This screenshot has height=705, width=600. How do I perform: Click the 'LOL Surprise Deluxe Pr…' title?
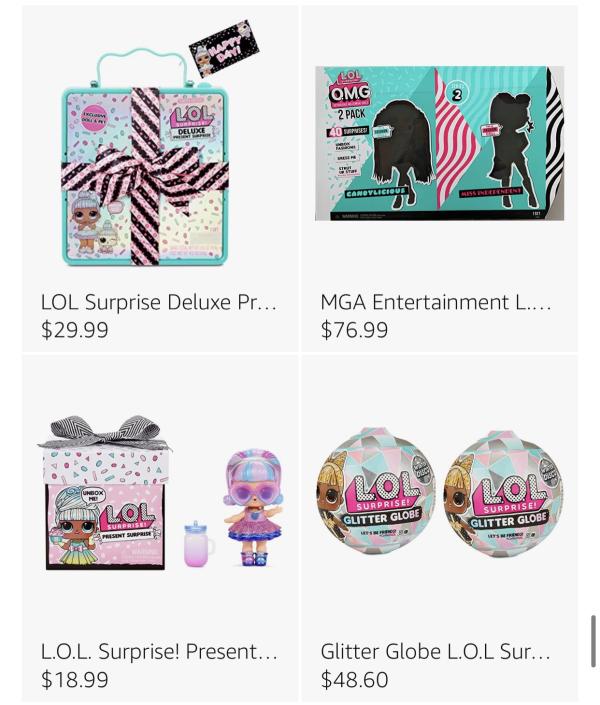pyautogui.click(x=159, y=302)
